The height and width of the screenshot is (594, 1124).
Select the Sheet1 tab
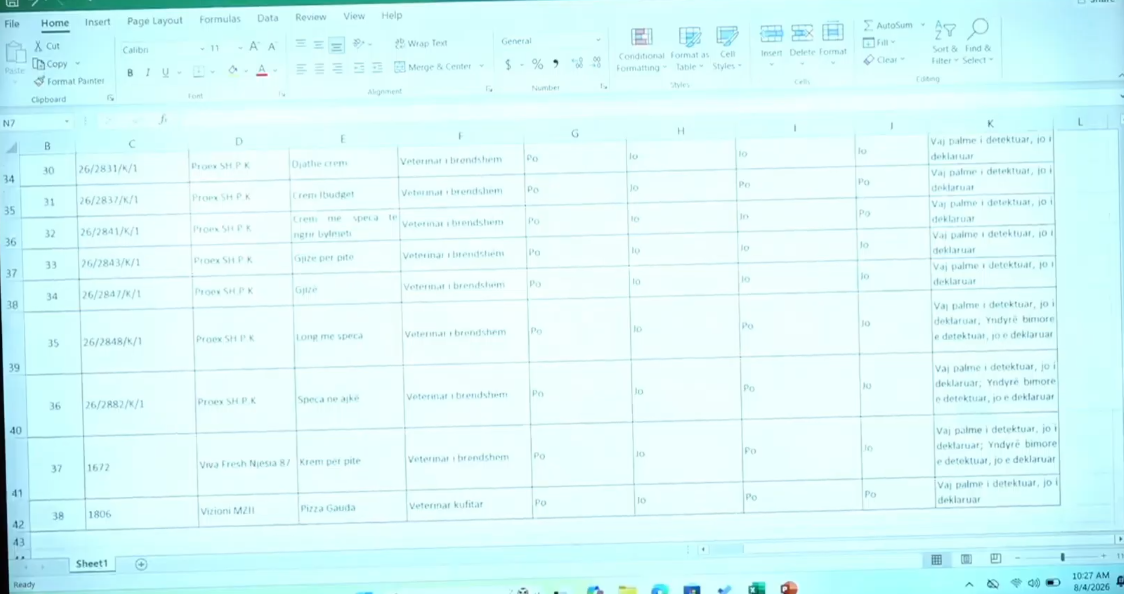[x=92, y=564]
